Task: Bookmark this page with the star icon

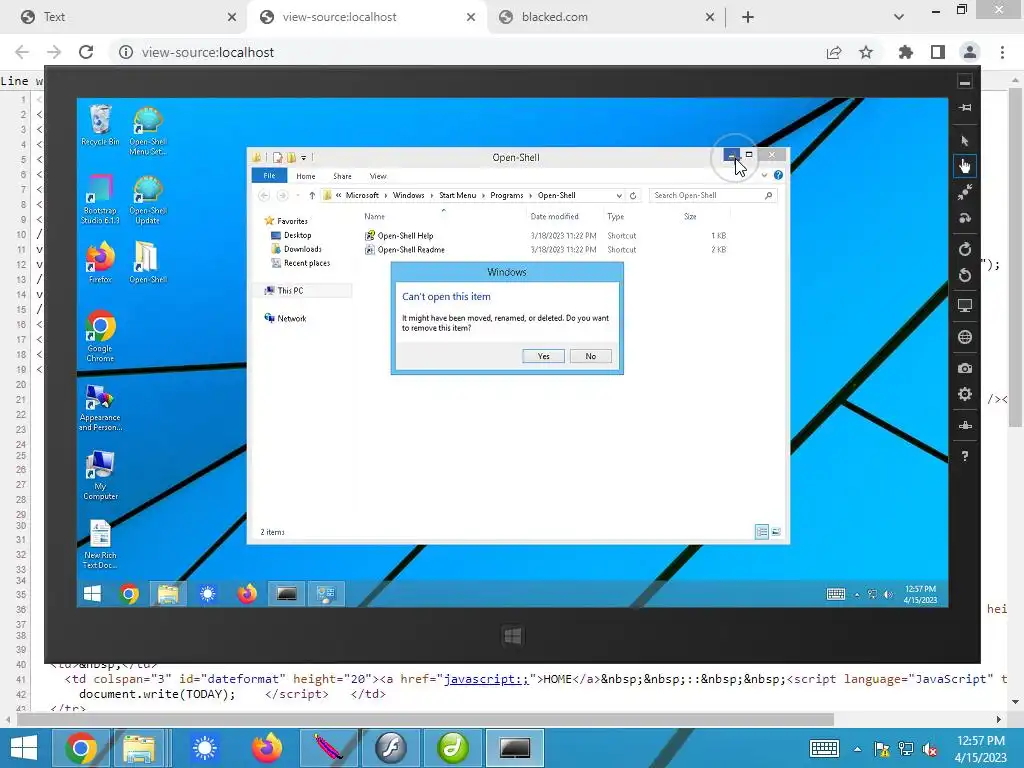Action: [866, 52]
